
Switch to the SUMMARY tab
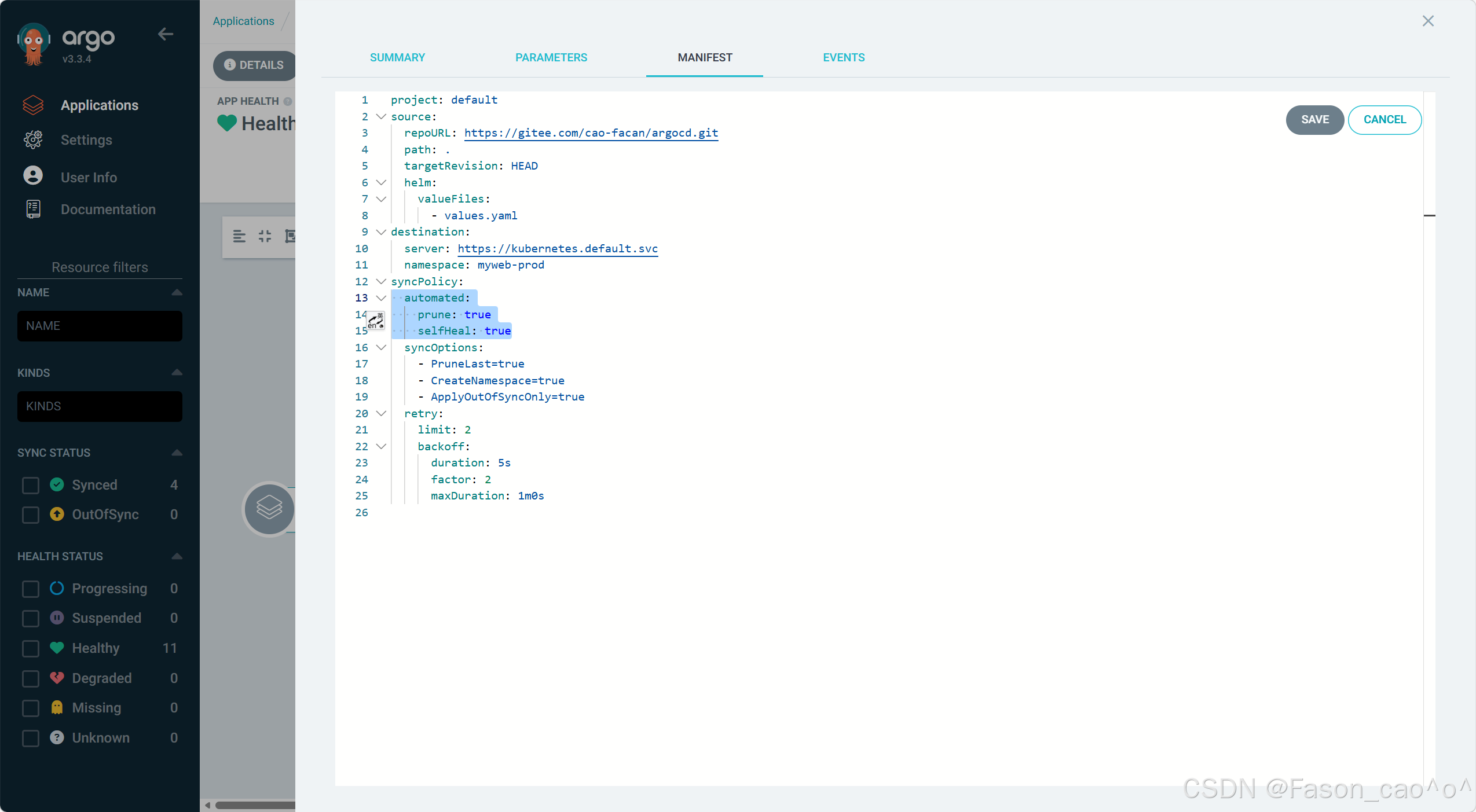point(397,57)
